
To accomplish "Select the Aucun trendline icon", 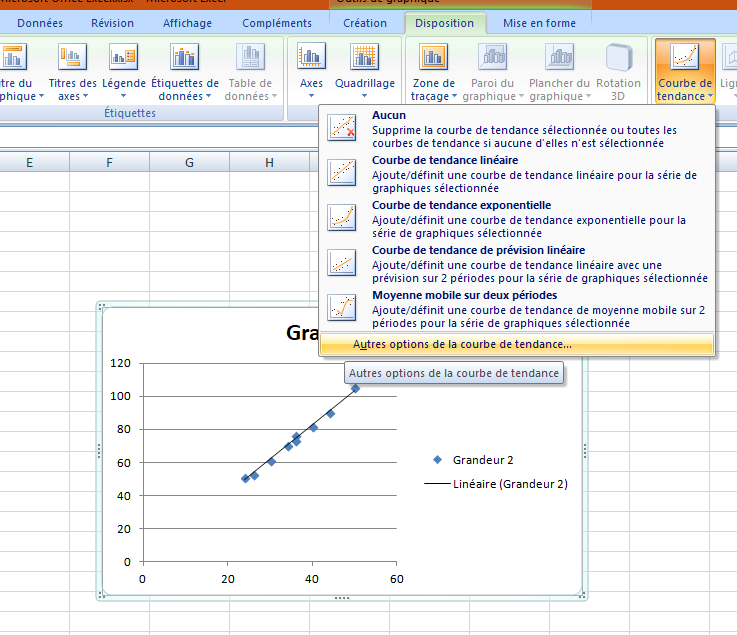I will (342, 127).
